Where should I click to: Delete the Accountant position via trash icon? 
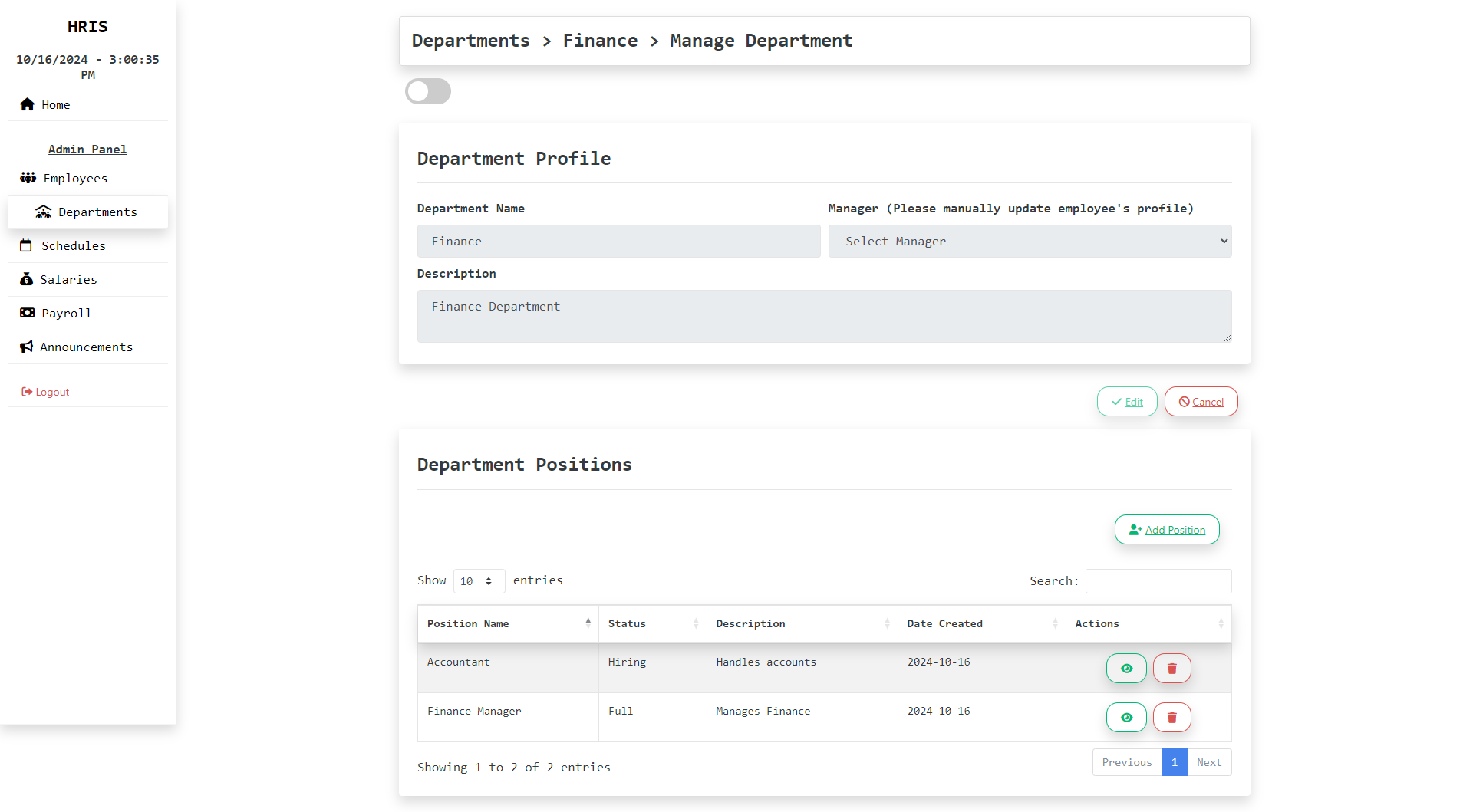click(x=1171, y=669)
